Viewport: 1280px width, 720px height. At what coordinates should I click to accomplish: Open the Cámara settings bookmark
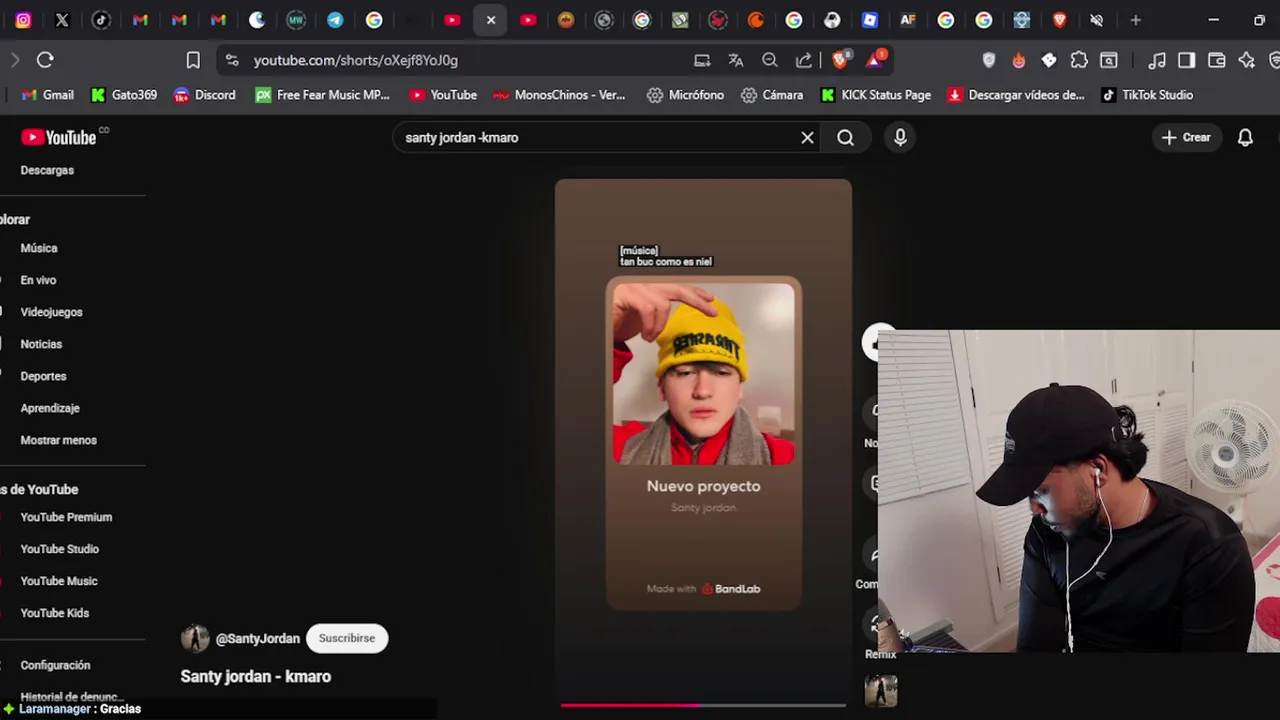772,95
